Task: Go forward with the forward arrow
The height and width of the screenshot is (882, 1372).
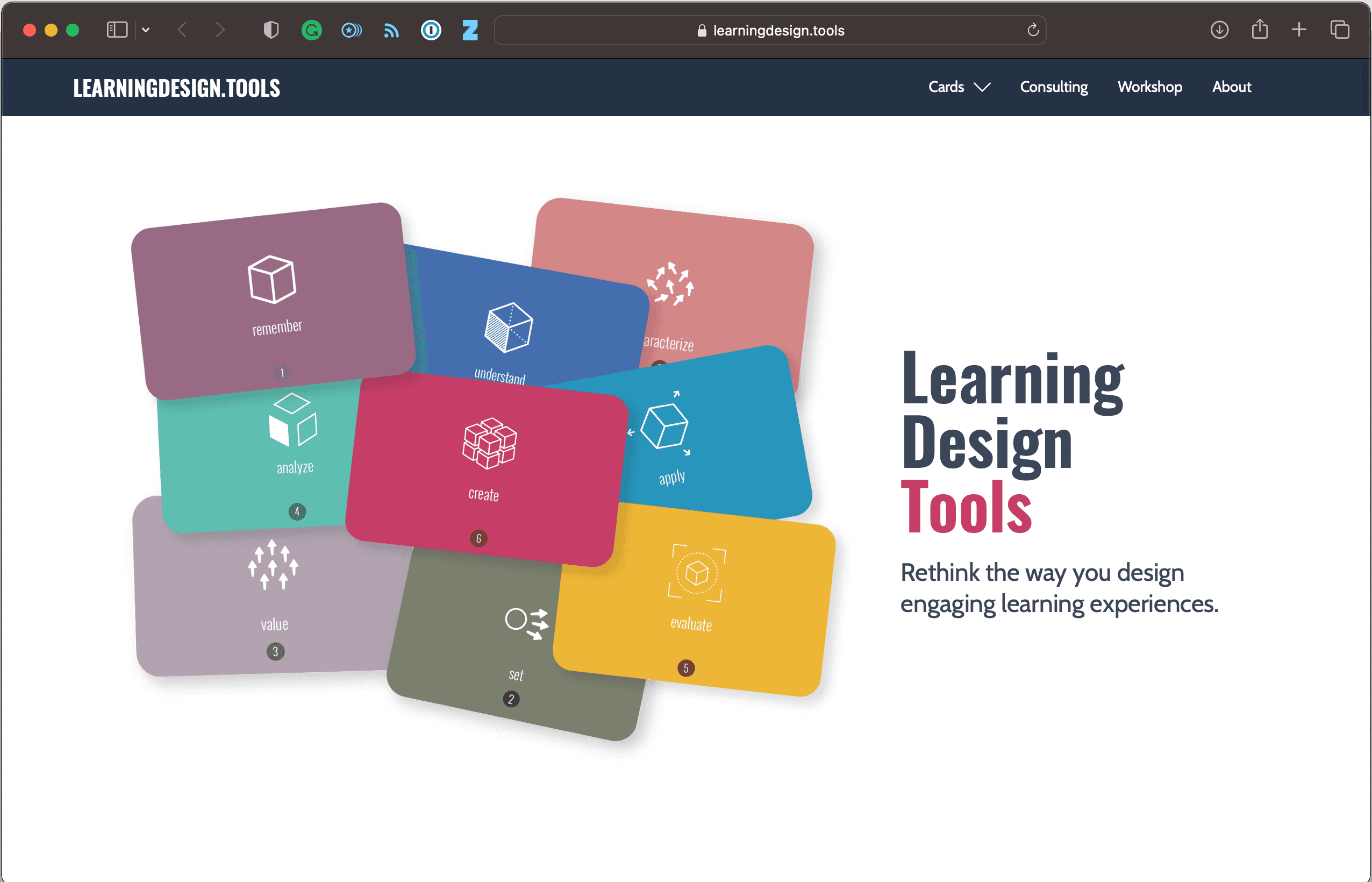Action: click(220, 30)
